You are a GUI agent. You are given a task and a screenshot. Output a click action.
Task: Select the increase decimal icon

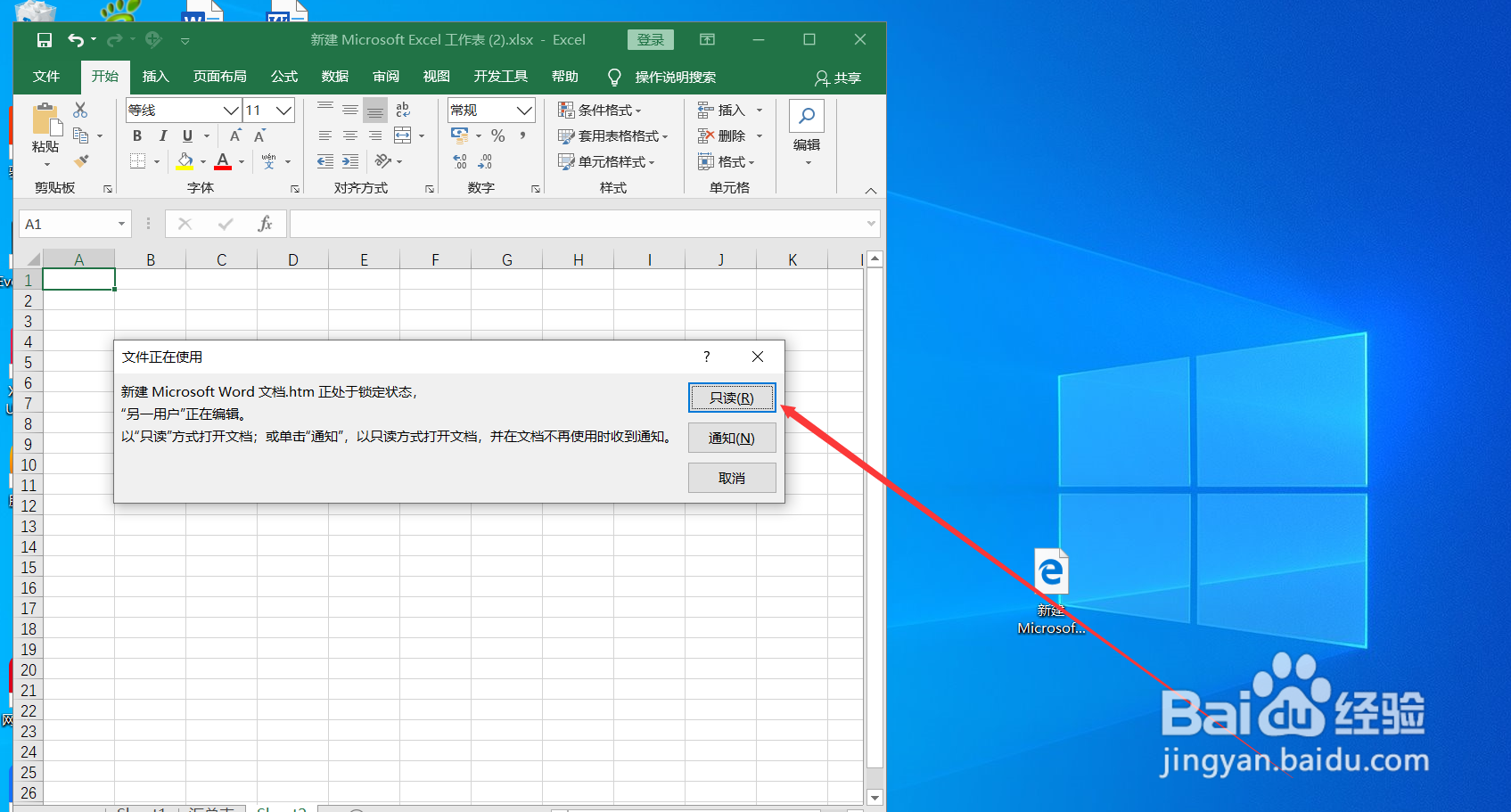click(460, 161)
